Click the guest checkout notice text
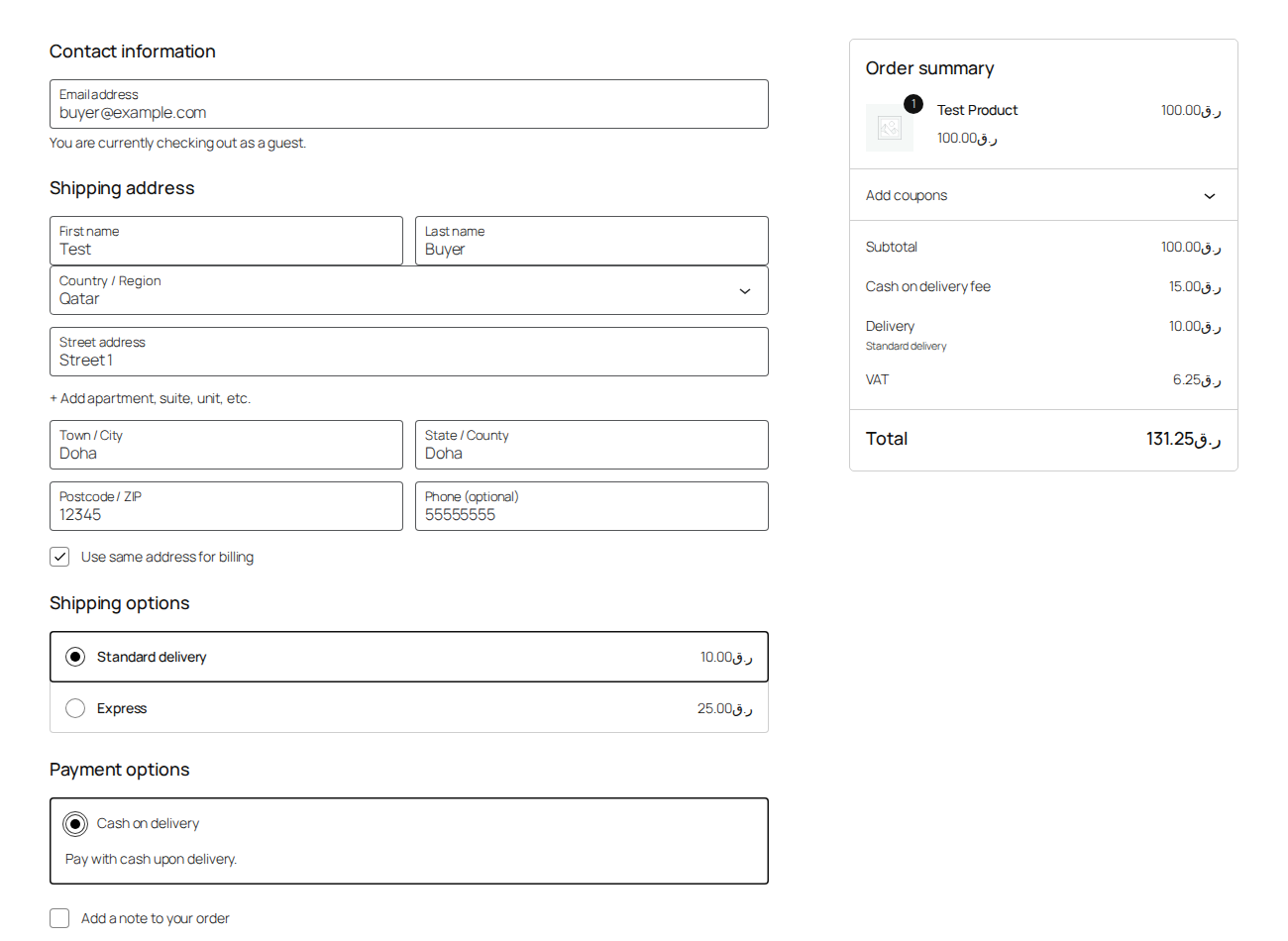The width and height of the screenshot is (1288, 941). pos(177,143)
